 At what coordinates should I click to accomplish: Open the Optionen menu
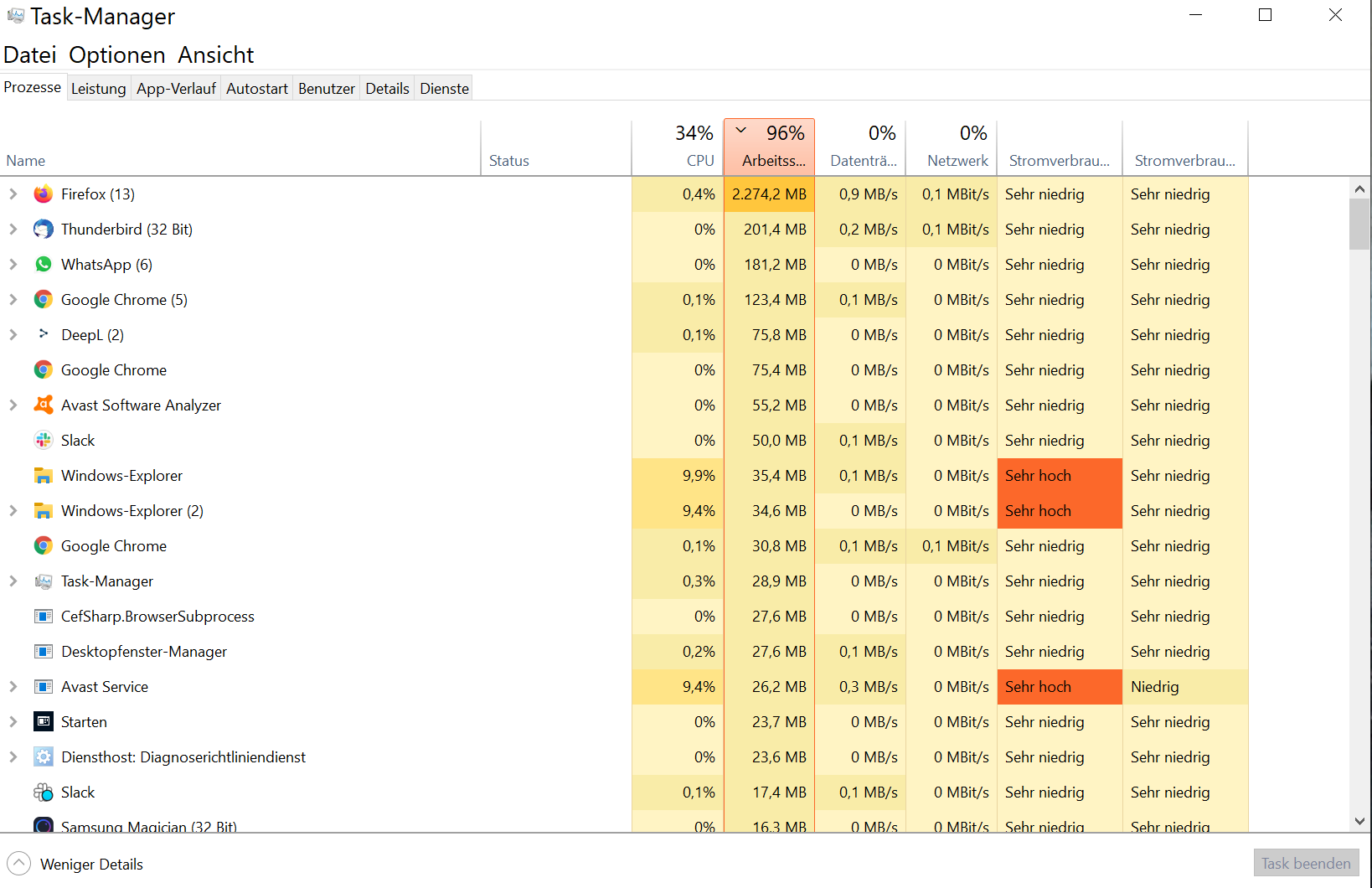point(117,55)
